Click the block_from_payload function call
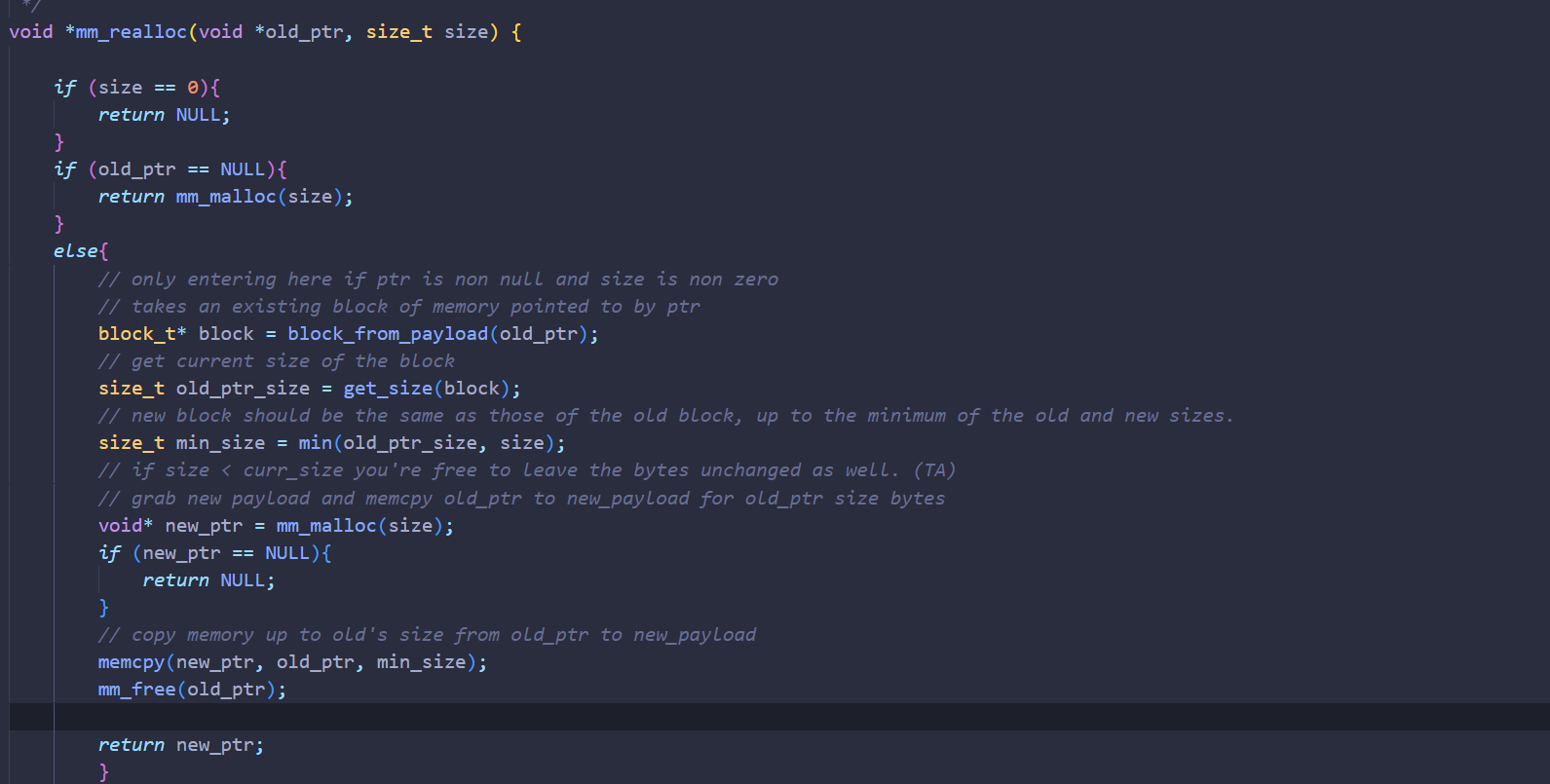The width and height of the screenshot is (1550, 784). point(388,334)
